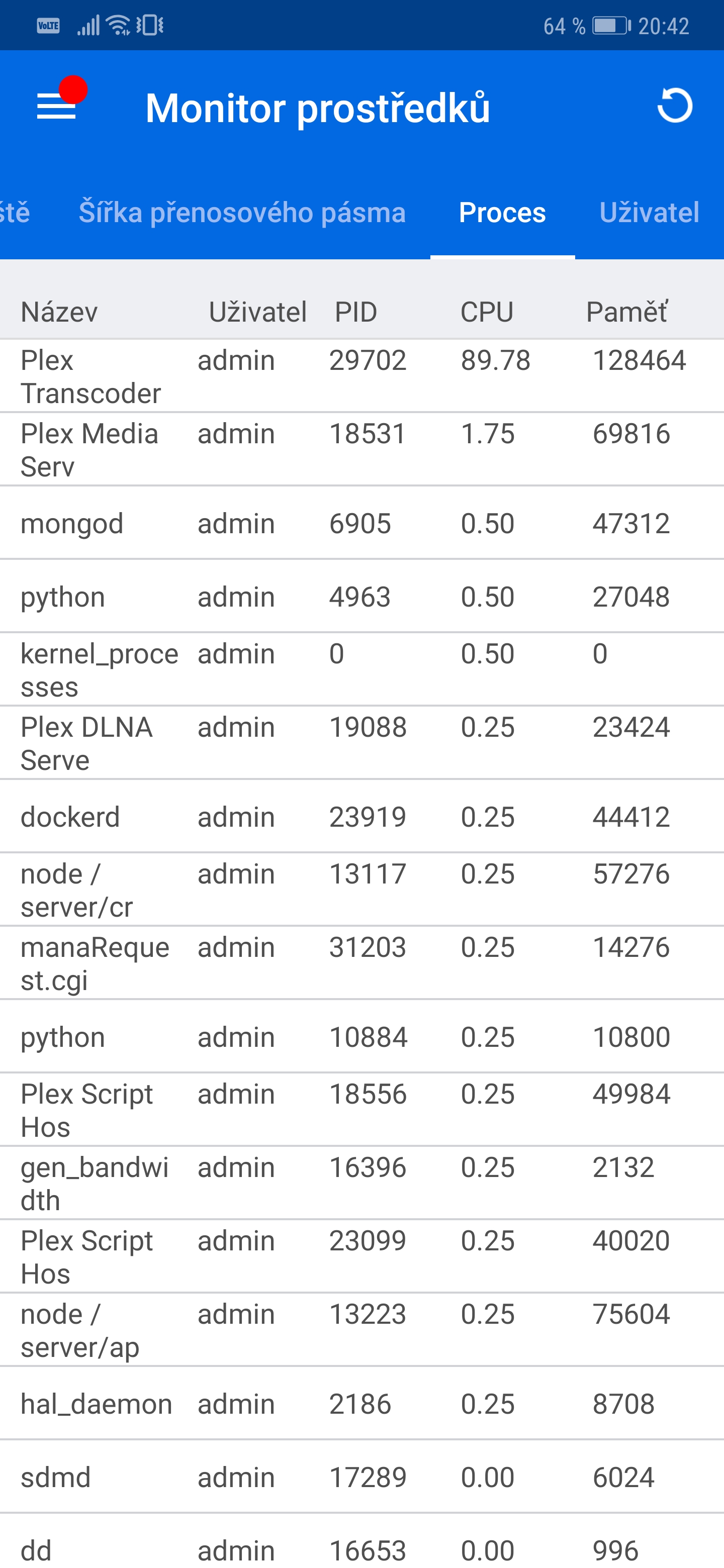Tap the cellular signal strength icon
Image resolution: width=724 pixels, height=1568 pixels.
[88, 26]
